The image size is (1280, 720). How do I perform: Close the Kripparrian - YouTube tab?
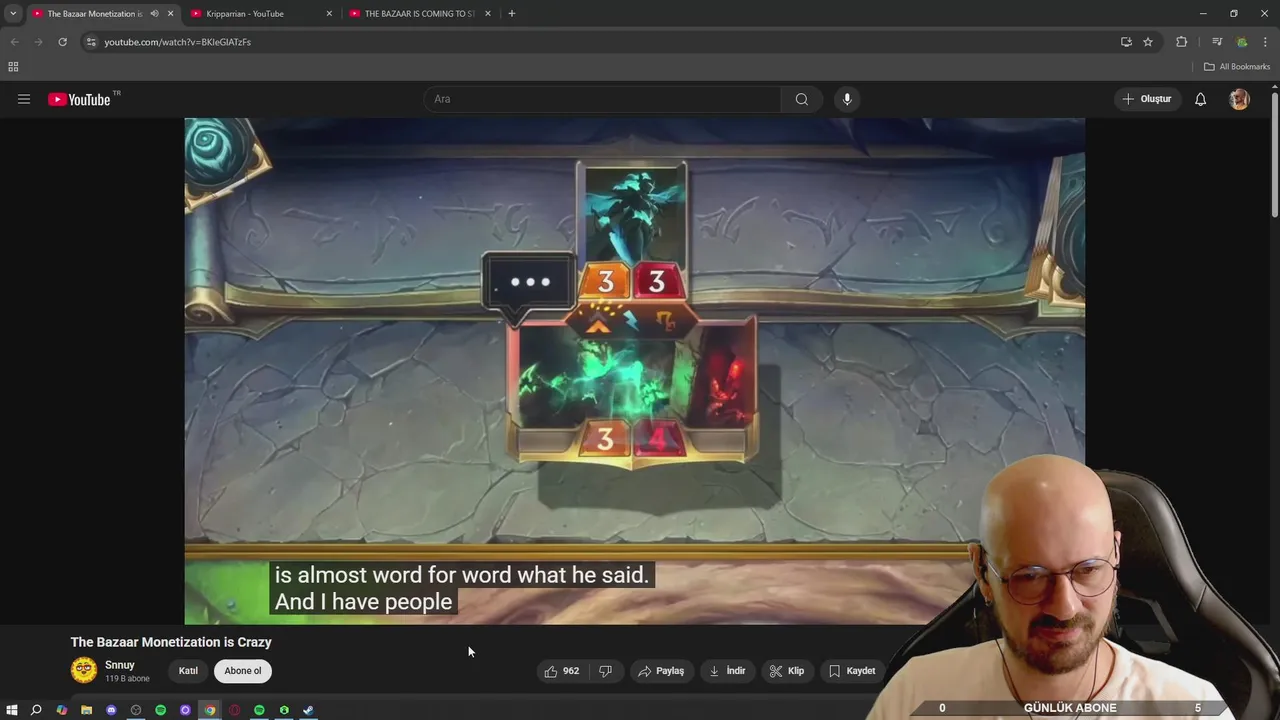point(329,14)
